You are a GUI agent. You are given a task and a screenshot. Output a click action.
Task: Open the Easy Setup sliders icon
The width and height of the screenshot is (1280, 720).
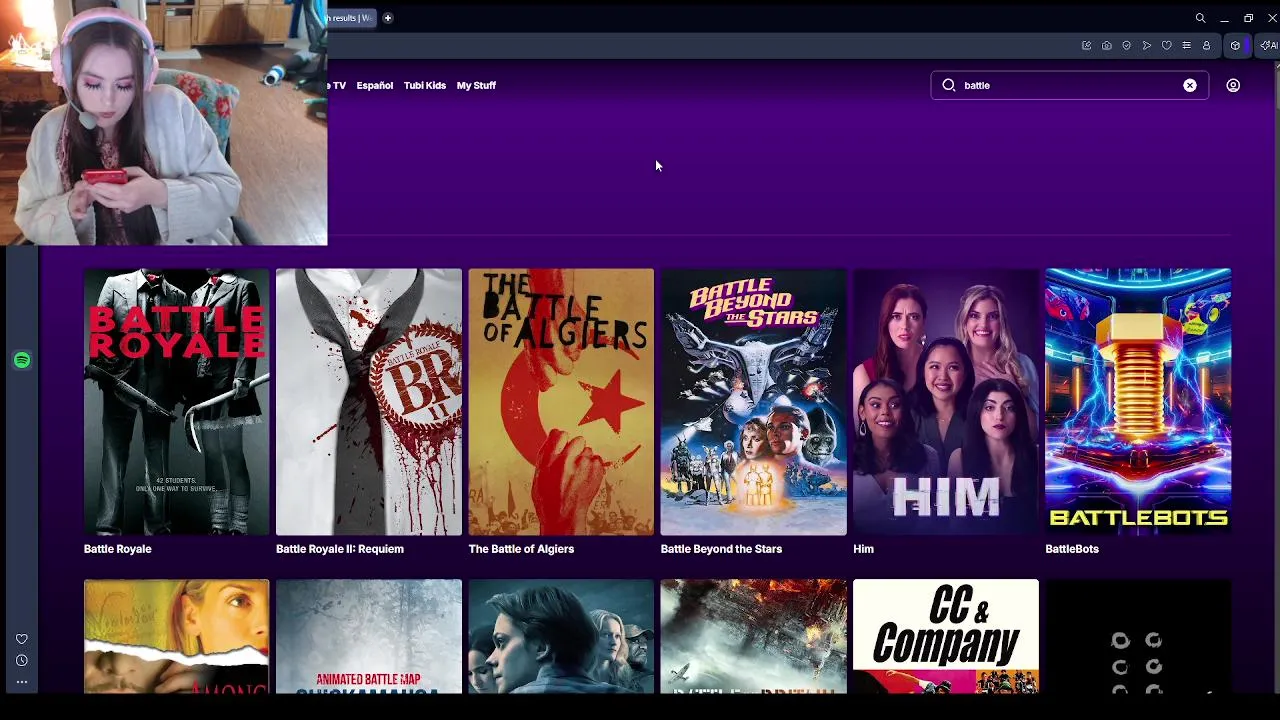(x=1186, y=46)
